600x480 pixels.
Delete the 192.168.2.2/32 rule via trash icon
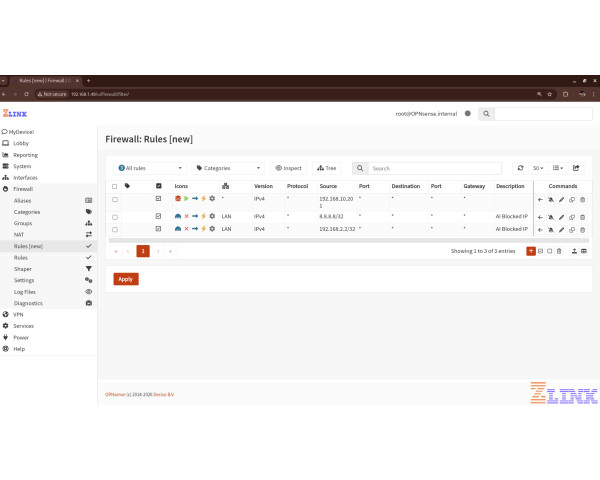[583, 229]
